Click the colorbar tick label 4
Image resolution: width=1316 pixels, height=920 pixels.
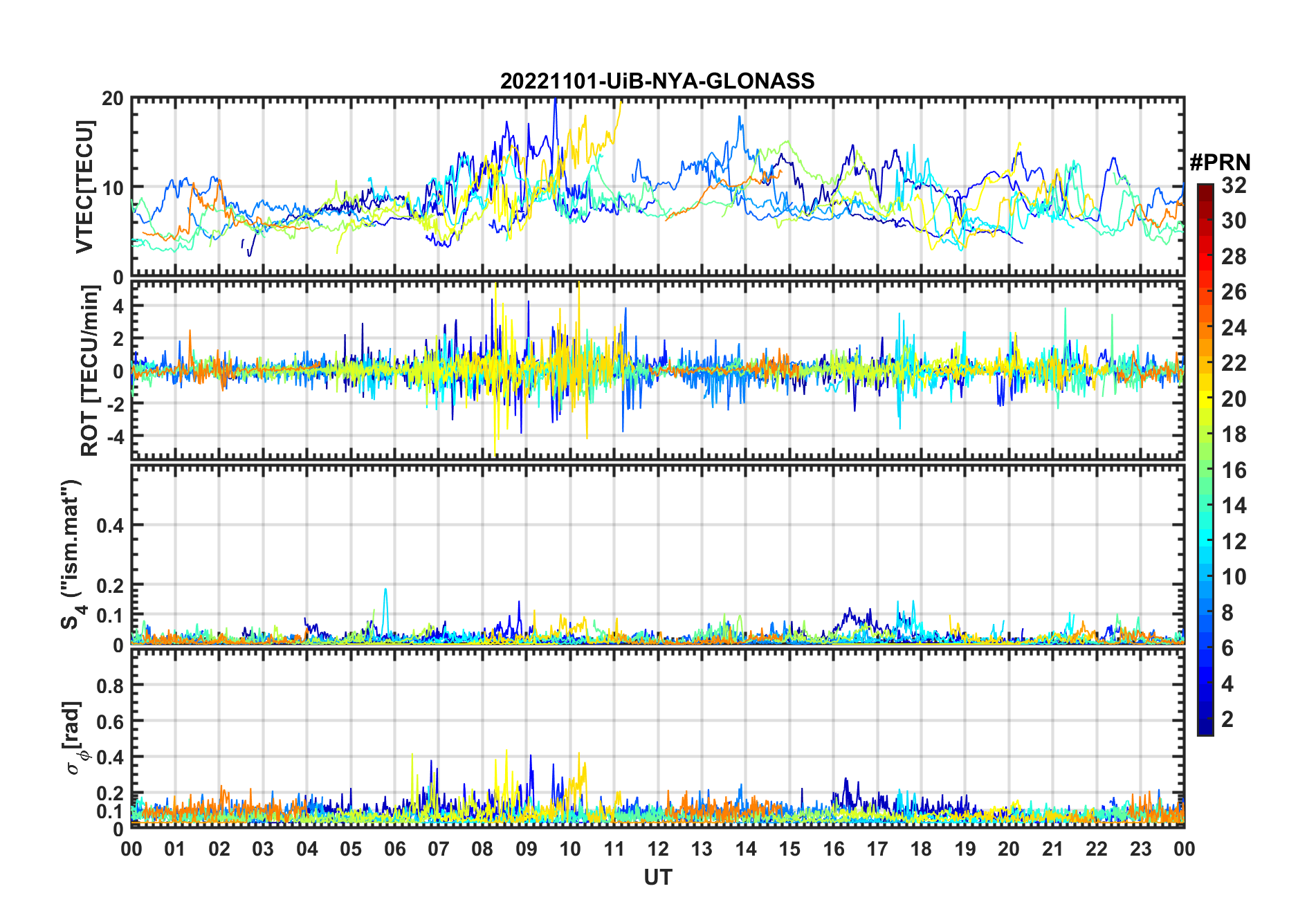point(1227,684)
